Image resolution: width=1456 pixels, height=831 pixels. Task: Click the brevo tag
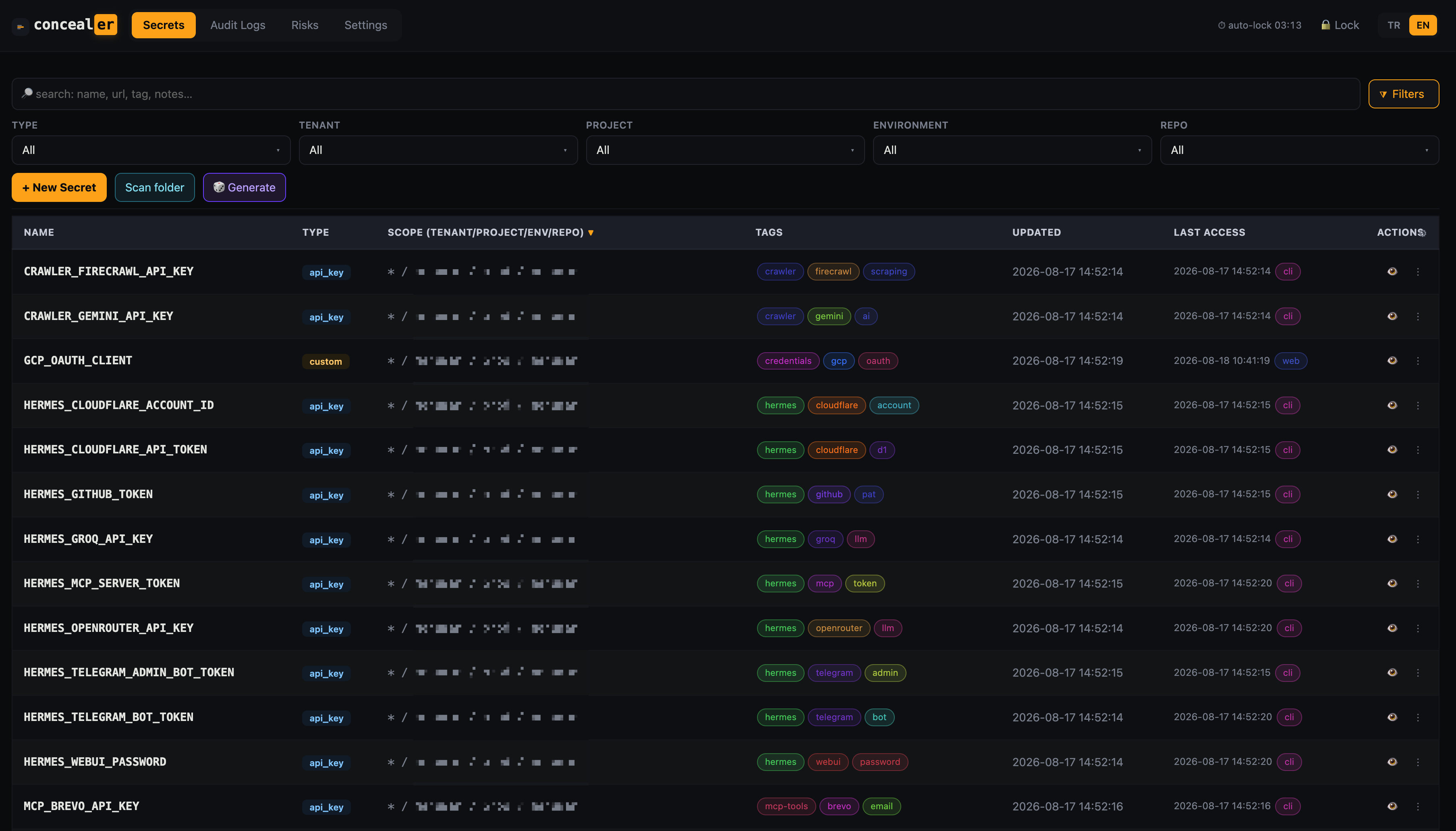point(839,806)
